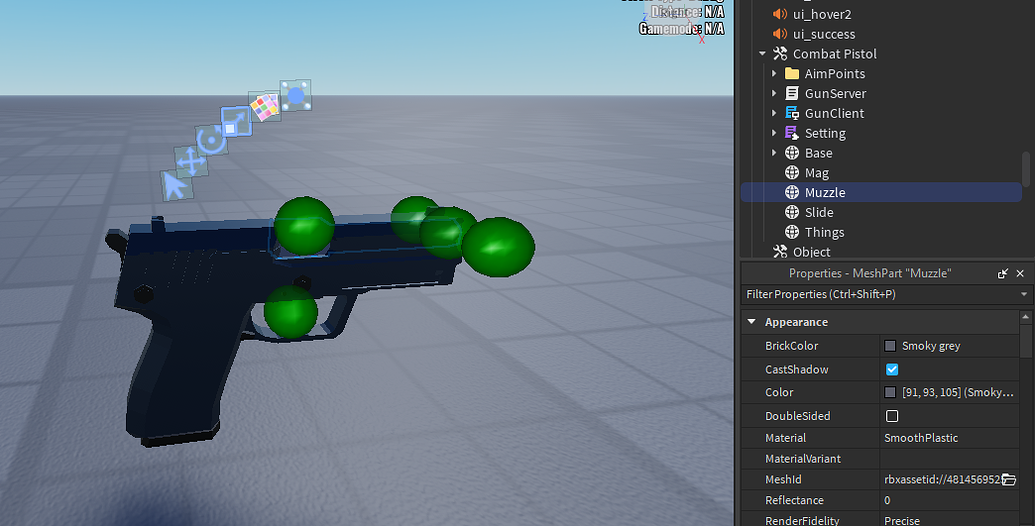1035x526 pixels.
Task: Click the Properties panel scroll up arrow
Action: tap(1025, 317)
